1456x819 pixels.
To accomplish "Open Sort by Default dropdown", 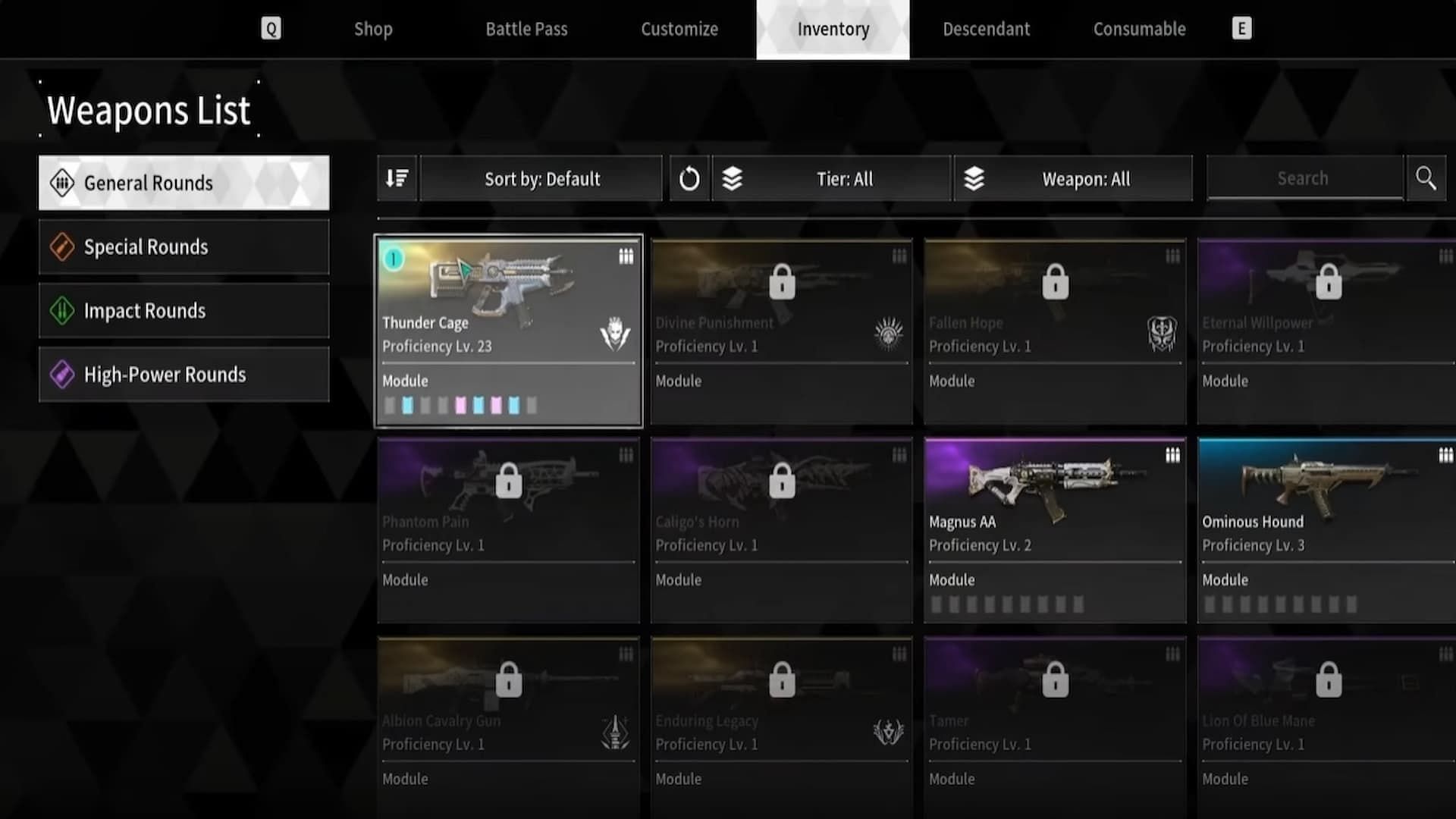I will [x=540, y=179].
